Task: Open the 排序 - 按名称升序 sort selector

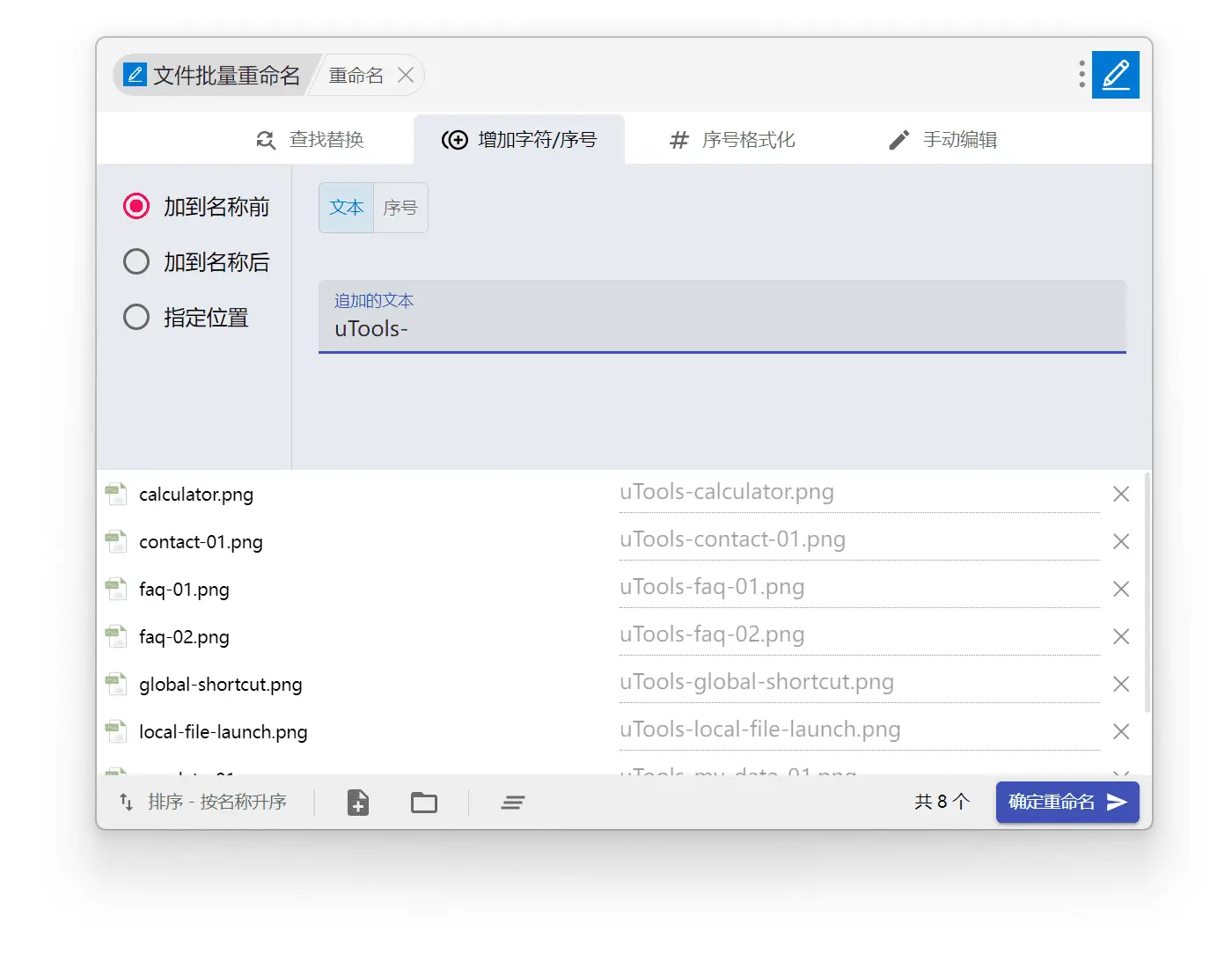Action: [x=204, y=803]
